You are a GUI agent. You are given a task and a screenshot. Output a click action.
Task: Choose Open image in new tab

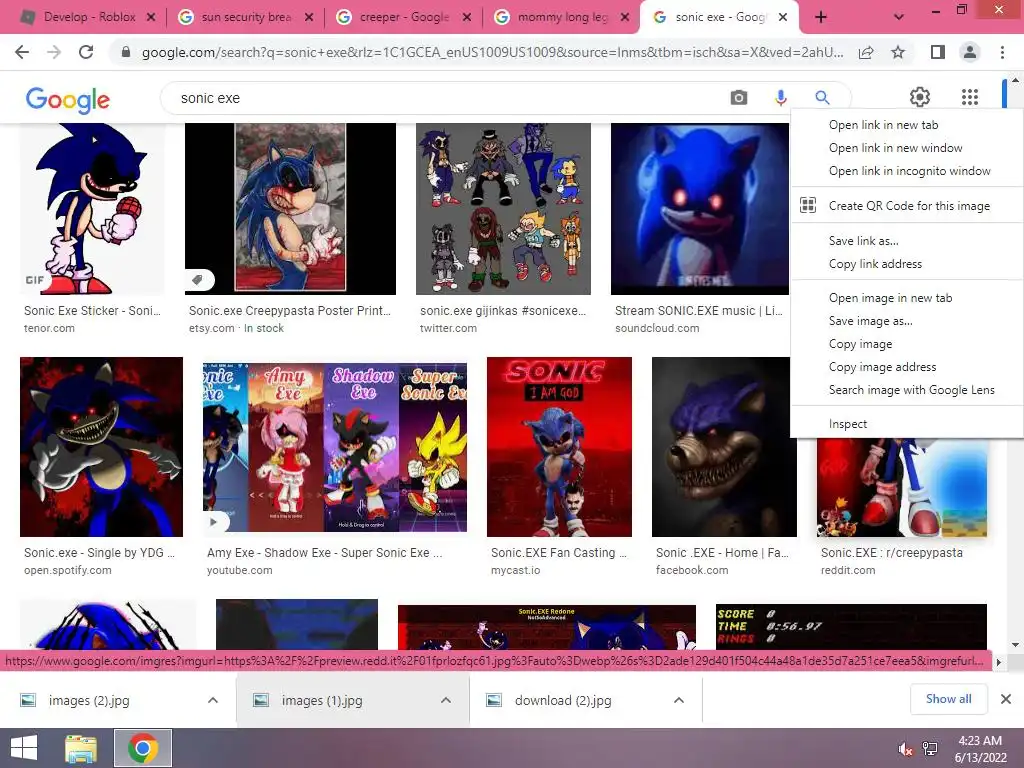pyautogui.click(x=906, y=298)
